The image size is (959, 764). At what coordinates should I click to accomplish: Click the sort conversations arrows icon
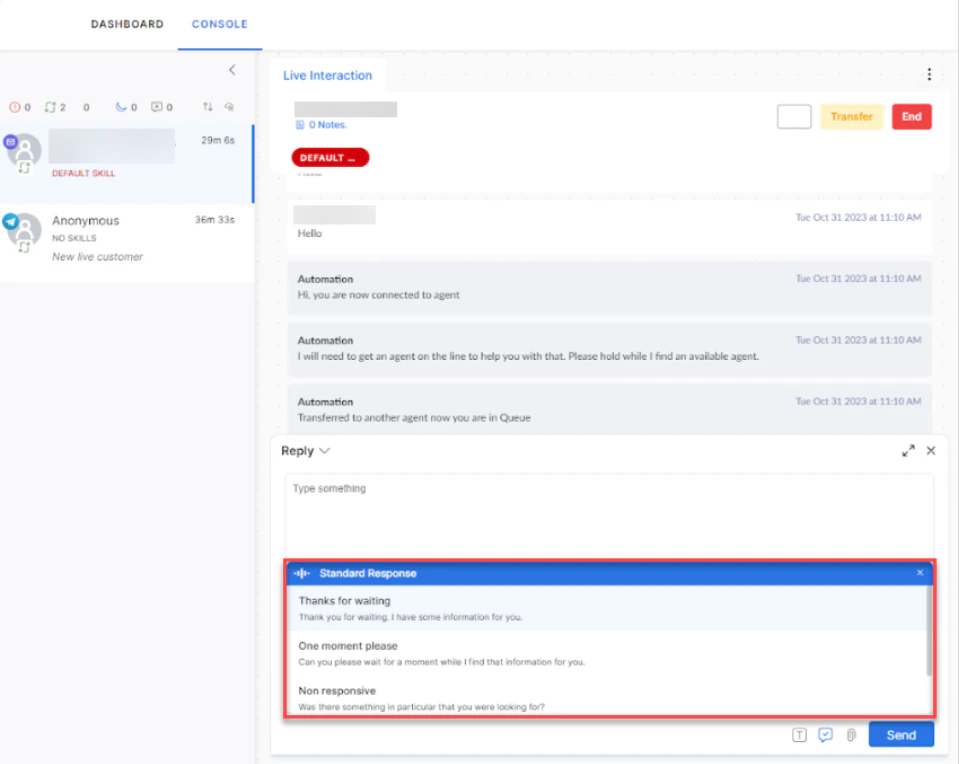click(x=209, y=107)
